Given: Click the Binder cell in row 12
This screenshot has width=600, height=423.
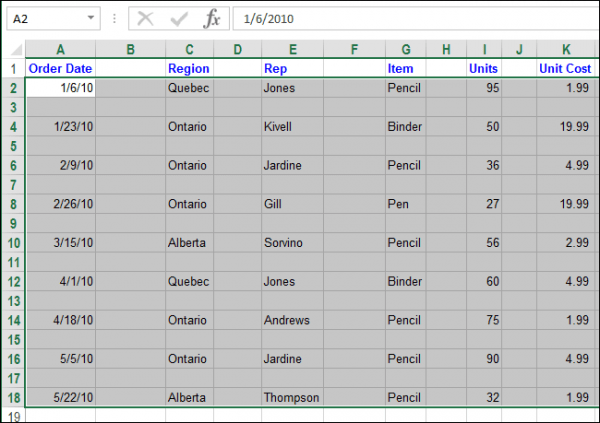Looking at the screenshot, I should 406,281.
